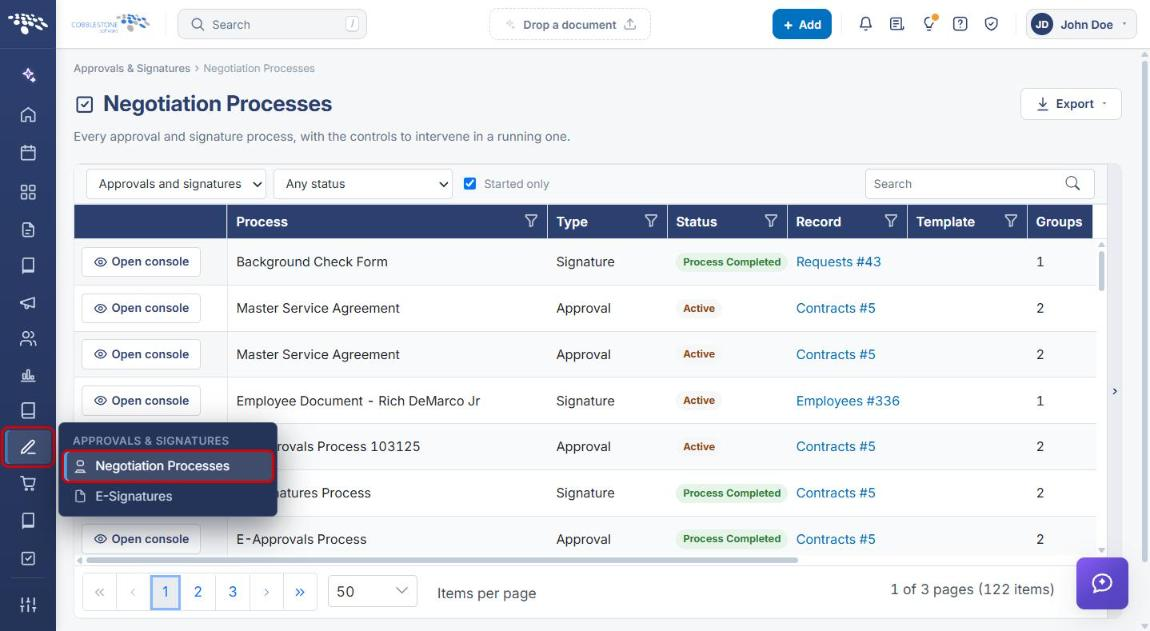The width and height of the screenshot is (1150, 631).
Task: Go to Home from the sidebar
Action: [28, 114]
